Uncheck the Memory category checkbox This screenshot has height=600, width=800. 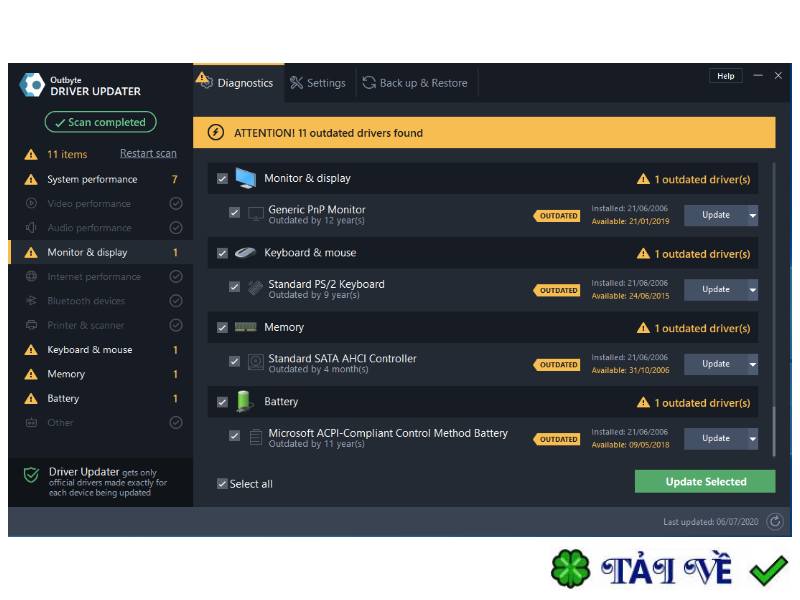tap(222, 328)
